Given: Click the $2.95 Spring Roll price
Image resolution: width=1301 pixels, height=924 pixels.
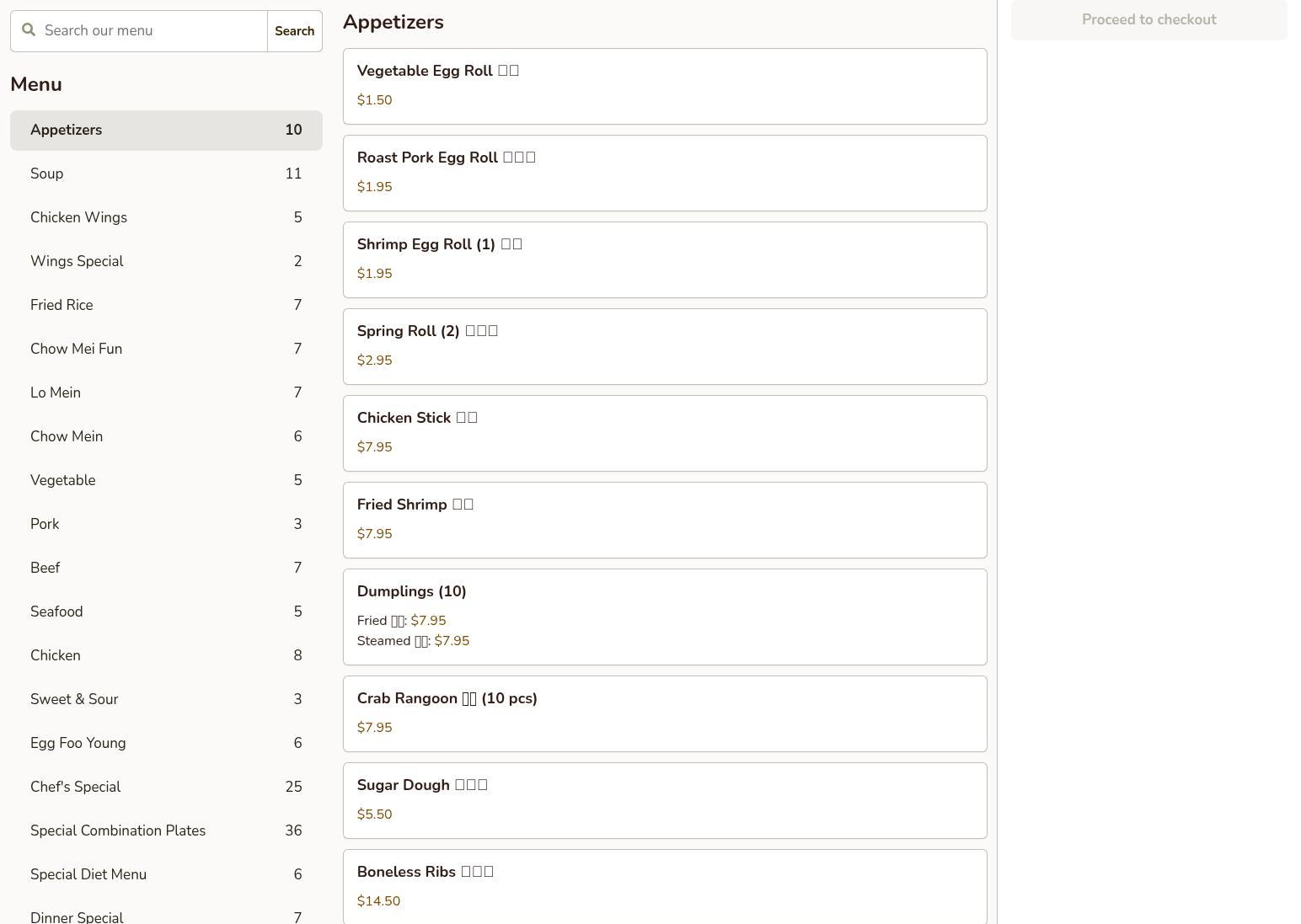Looking at the screenshot, I should tap(374, 361).
